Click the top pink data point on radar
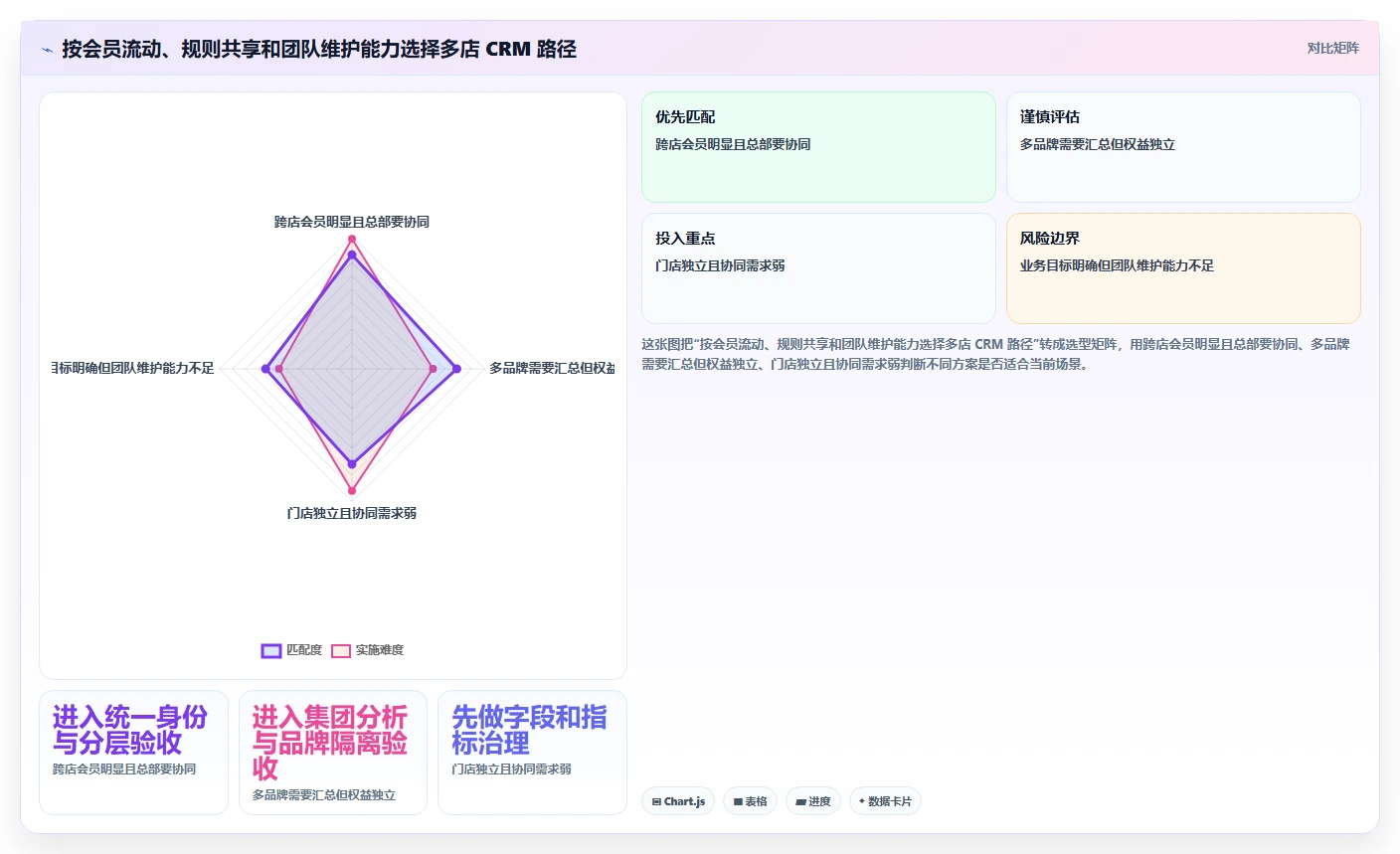 pyautogui.click(x=352, y=239)
